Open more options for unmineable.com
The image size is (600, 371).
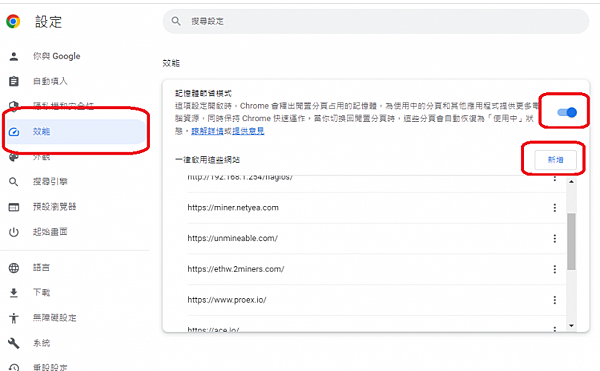pyautogui.click(x=554, y=239)
